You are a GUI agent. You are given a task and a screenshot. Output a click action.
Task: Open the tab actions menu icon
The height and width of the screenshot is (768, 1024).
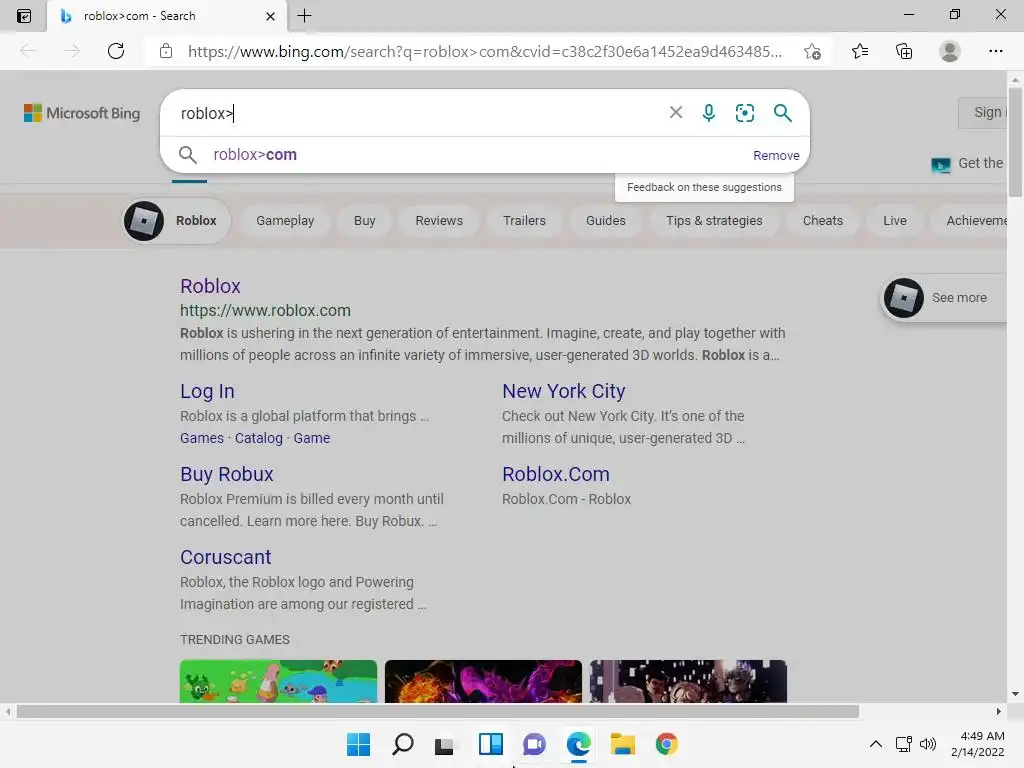pyautogui.click(x=24, y=16)
